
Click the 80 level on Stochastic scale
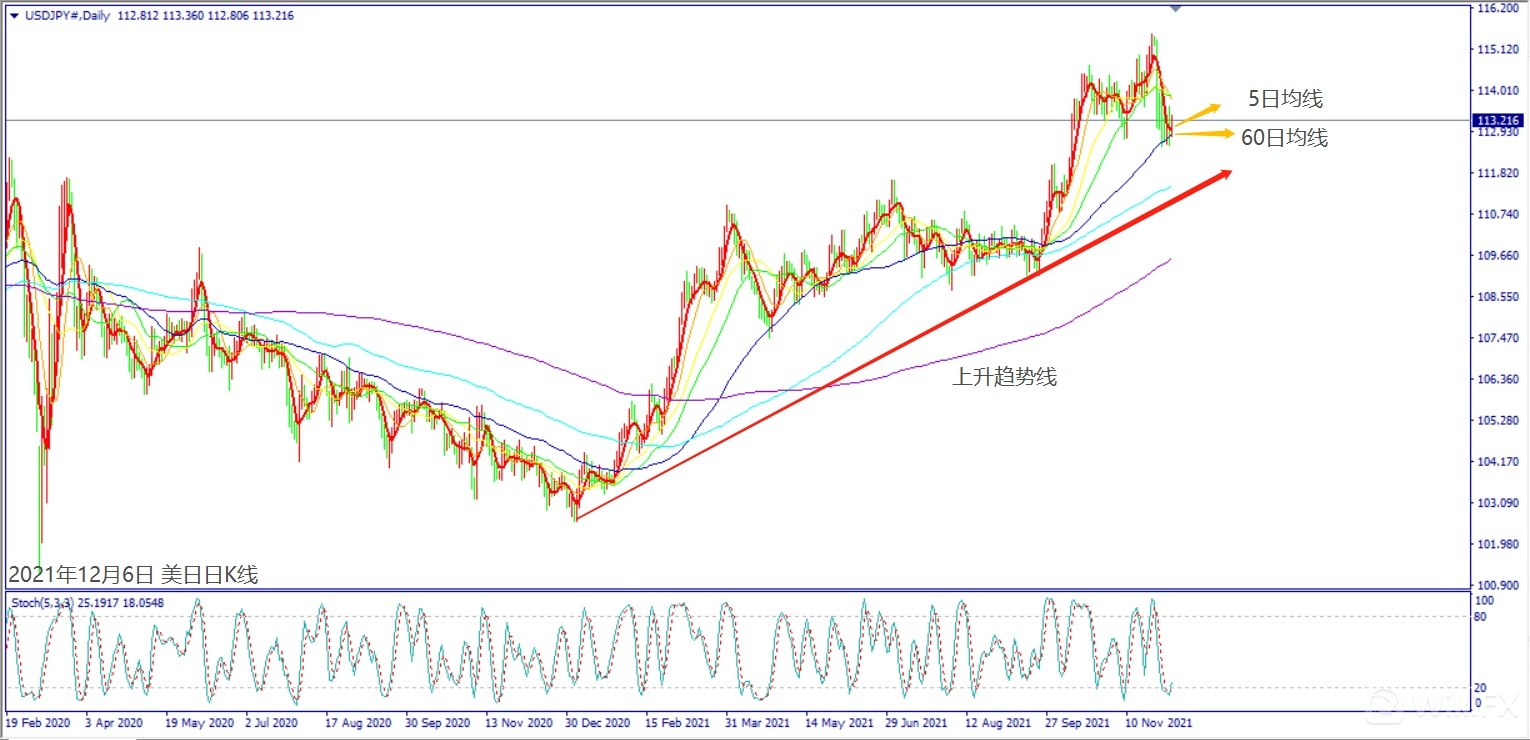[x=1483, y=617]
